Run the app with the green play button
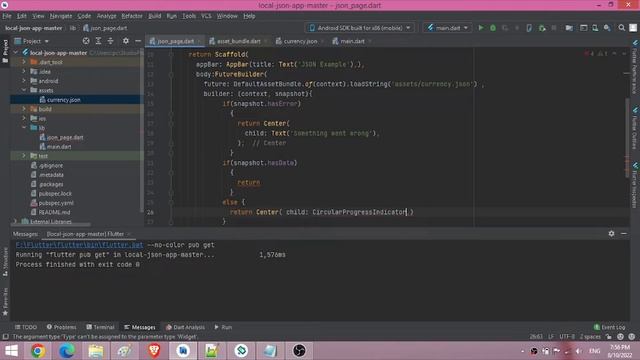 pyautogui.click(x=481, y=28)
